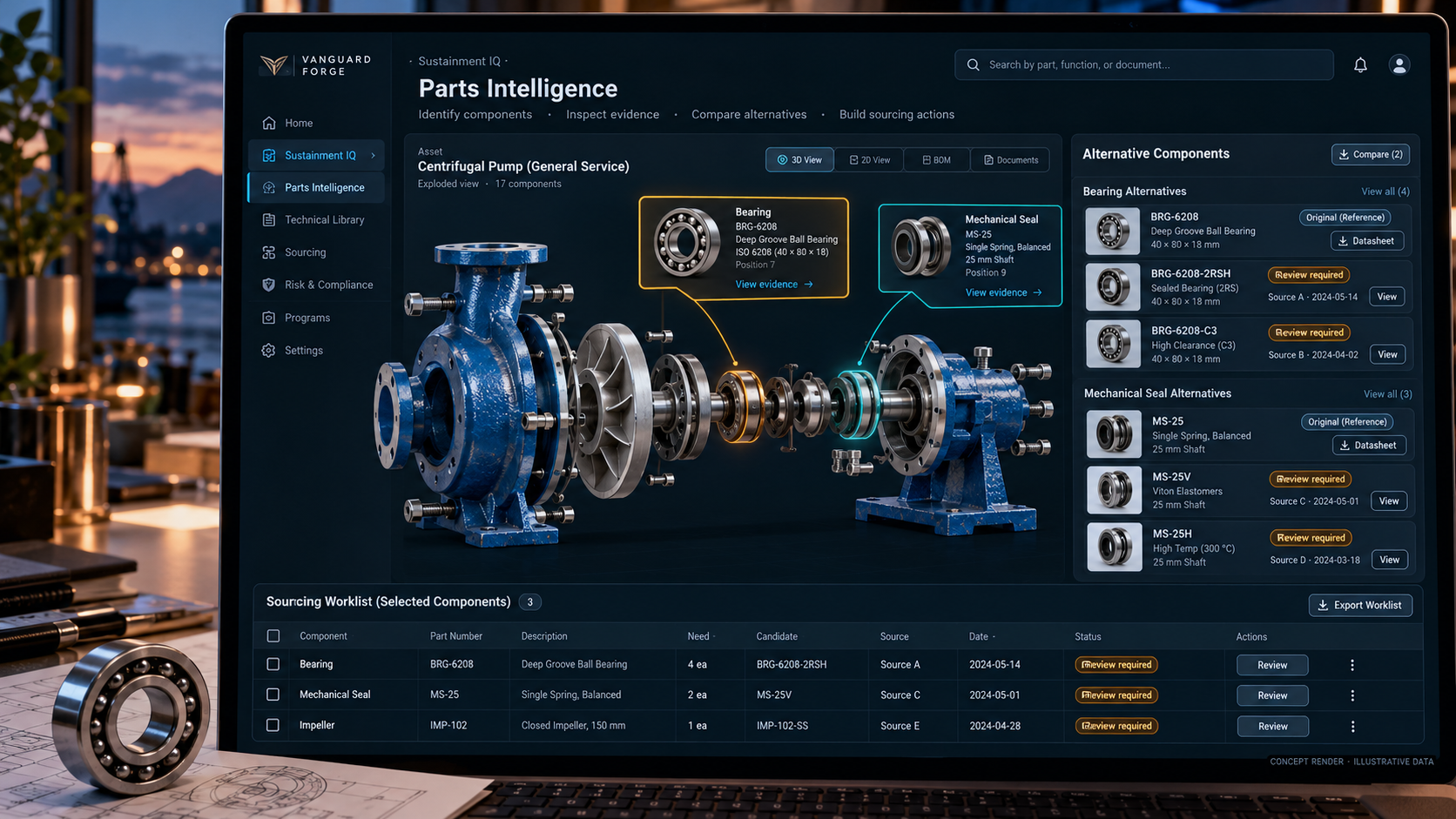1456x819 pixels.
Task: Switch to the 2D View tab
Action: click(x=869, y=160)
